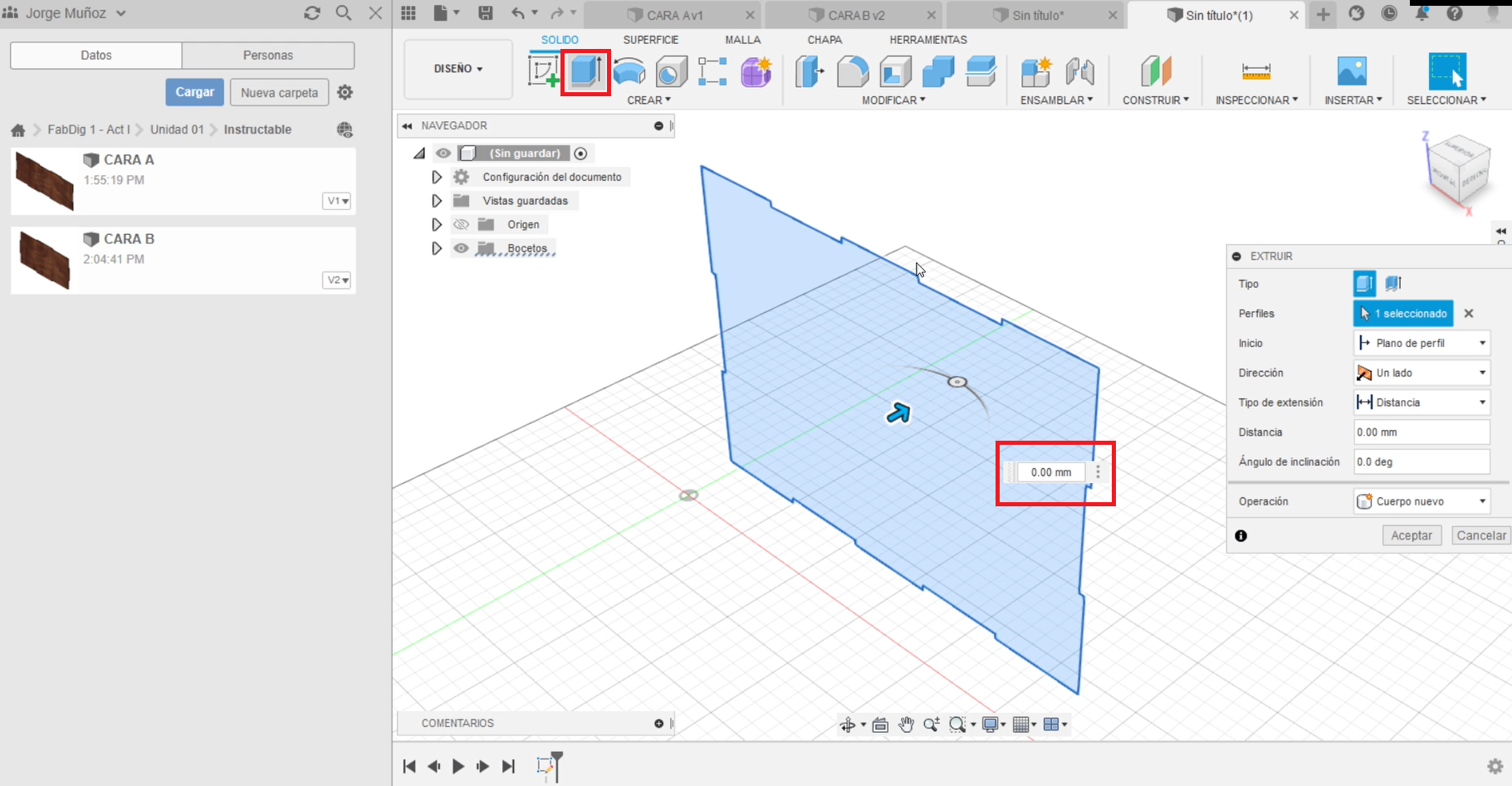The image size is (1512, 786).
Task: Click Aceptar in the Extruir dialog
Action: pyautogui.click(x=1412, y=535)
